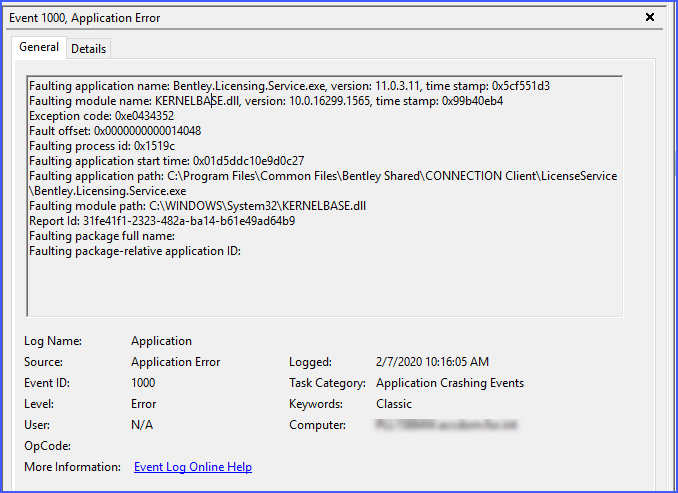
Task: Open the Event Log Online Help link
Action: [193, 467]
